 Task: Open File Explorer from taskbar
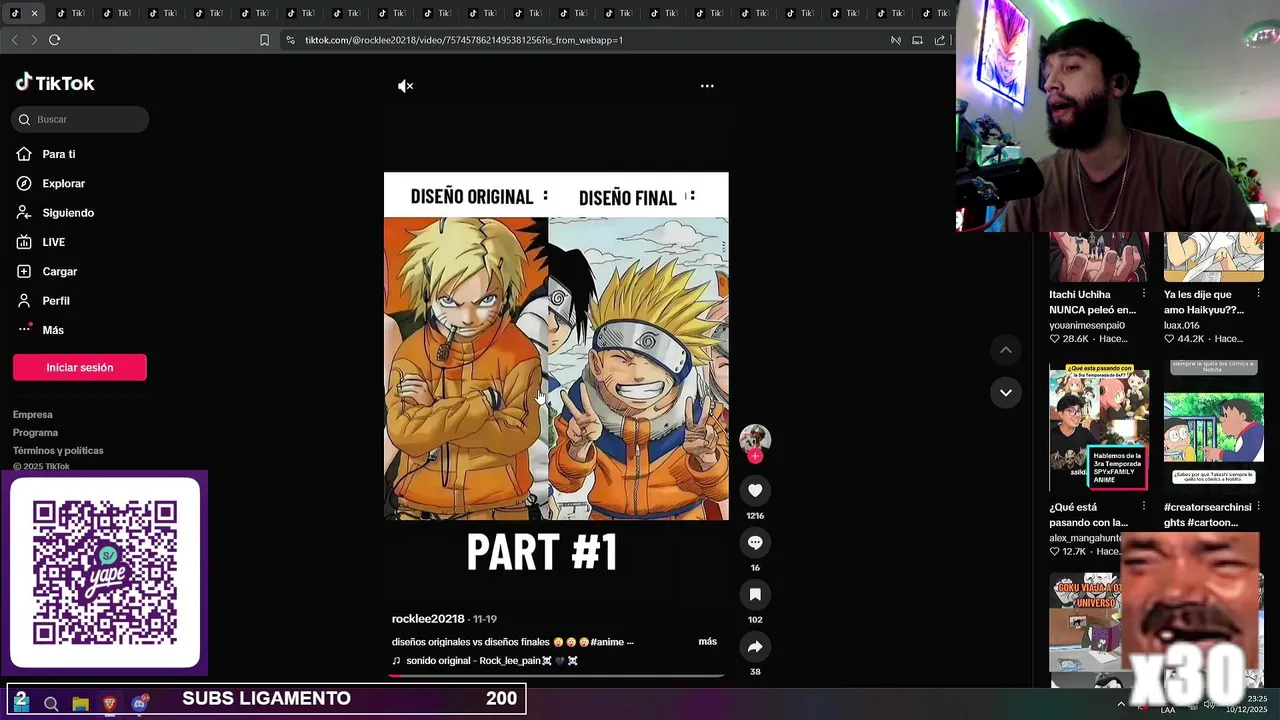coord(80,703)
